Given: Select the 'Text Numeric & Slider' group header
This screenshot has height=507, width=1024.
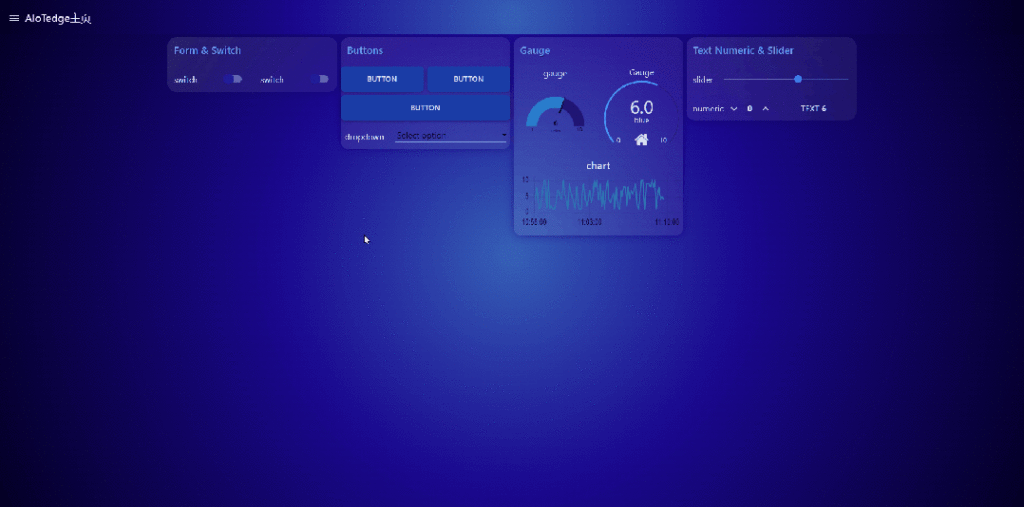Looking at the screenshot, I should coord(743,50).
